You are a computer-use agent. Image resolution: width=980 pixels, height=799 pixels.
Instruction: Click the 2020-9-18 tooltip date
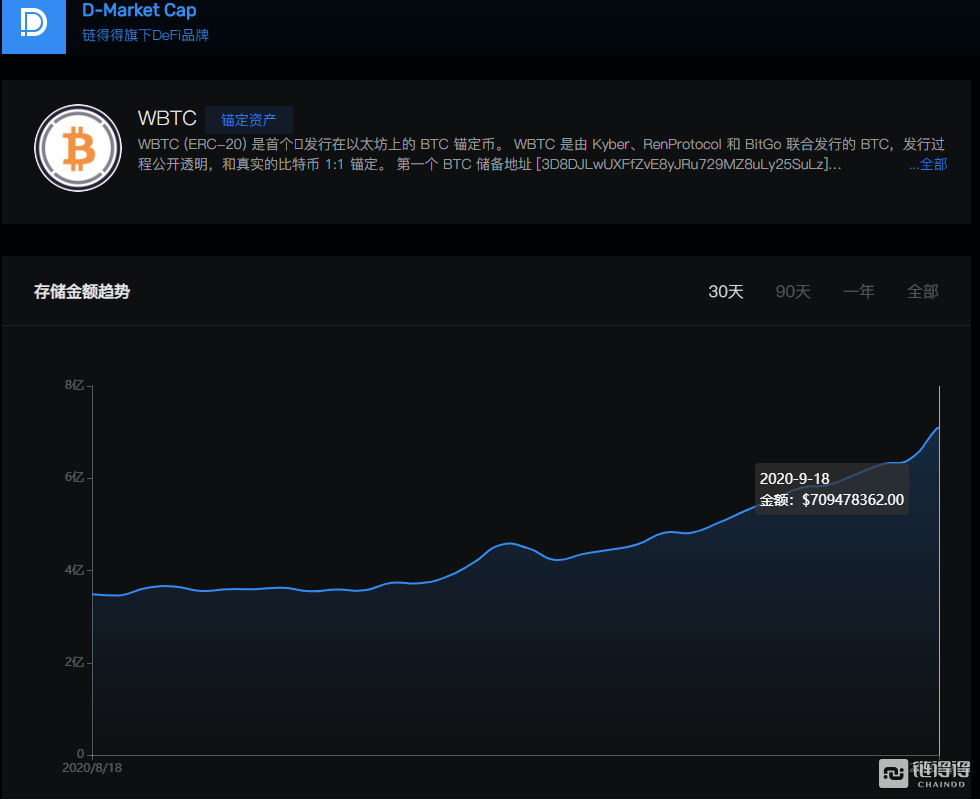794,478
